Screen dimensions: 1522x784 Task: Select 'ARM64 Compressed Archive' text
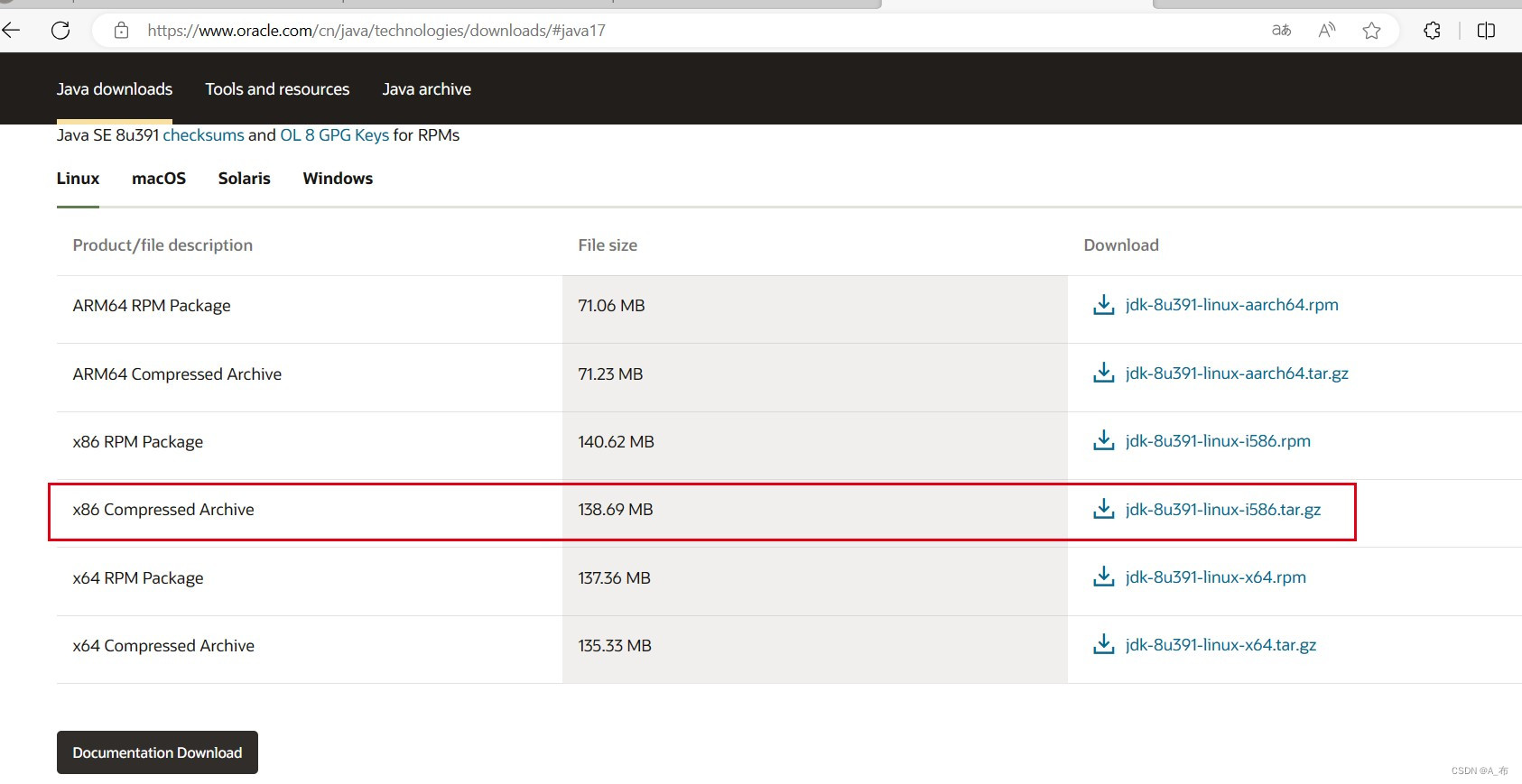click(177, 374)
